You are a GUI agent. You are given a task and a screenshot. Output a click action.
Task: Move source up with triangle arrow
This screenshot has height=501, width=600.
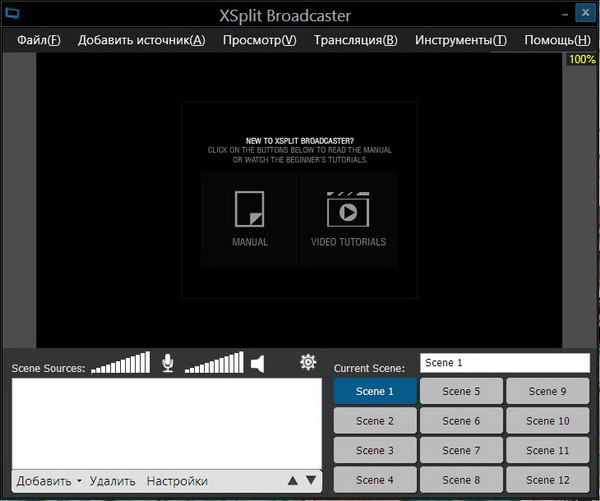(x=293, y=481)
